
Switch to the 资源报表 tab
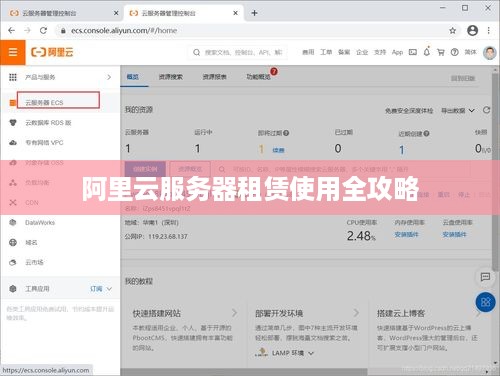pos(214,77)
